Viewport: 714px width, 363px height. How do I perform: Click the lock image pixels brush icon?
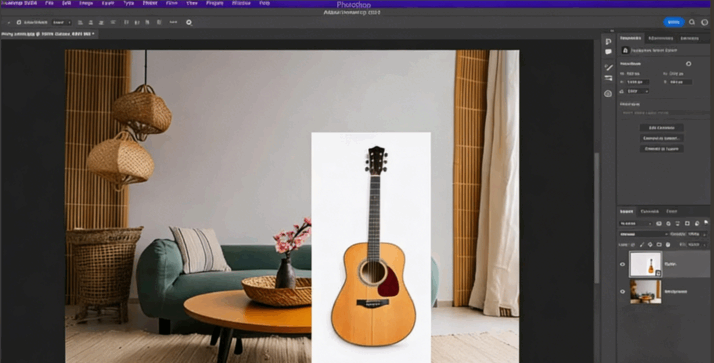coord(642,245)
